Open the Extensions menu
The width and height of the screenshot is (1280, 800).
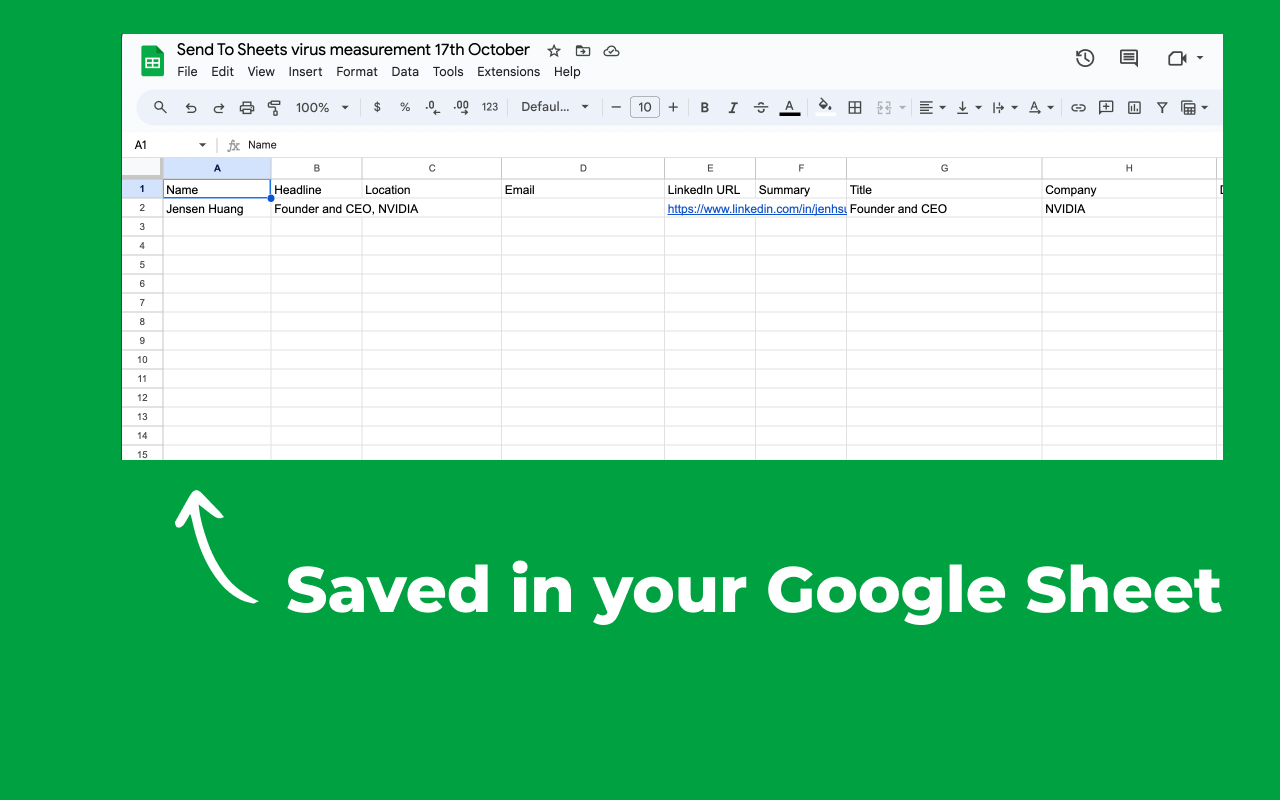tap(508, 72)
